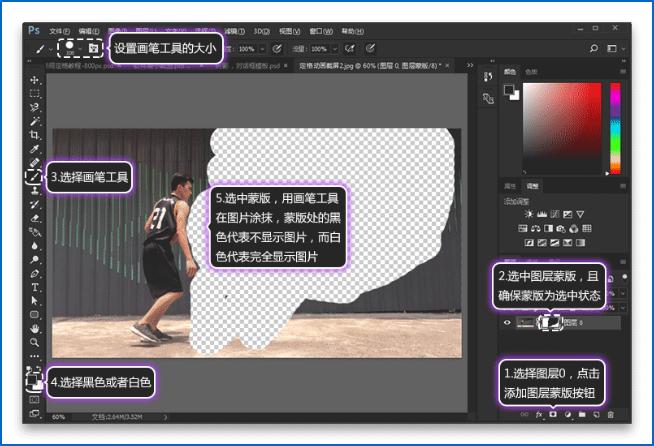Select the Crop tool

click(35, 135)
